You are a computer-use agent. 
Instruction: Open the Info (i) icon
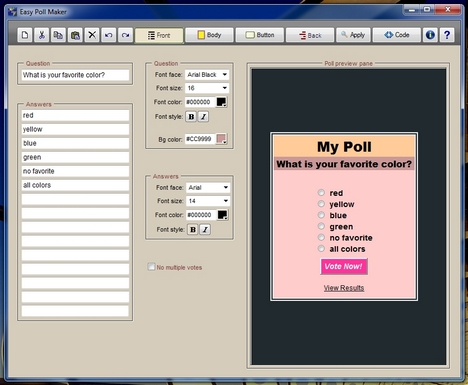[430, 35]
